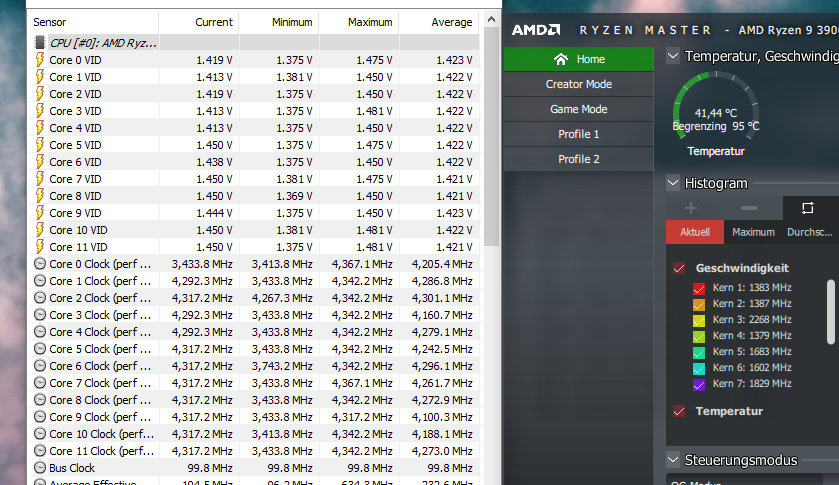839x485 pixels.
Task: Click the histogram zoom-out minus icon
Action: [x=749, y=208]
